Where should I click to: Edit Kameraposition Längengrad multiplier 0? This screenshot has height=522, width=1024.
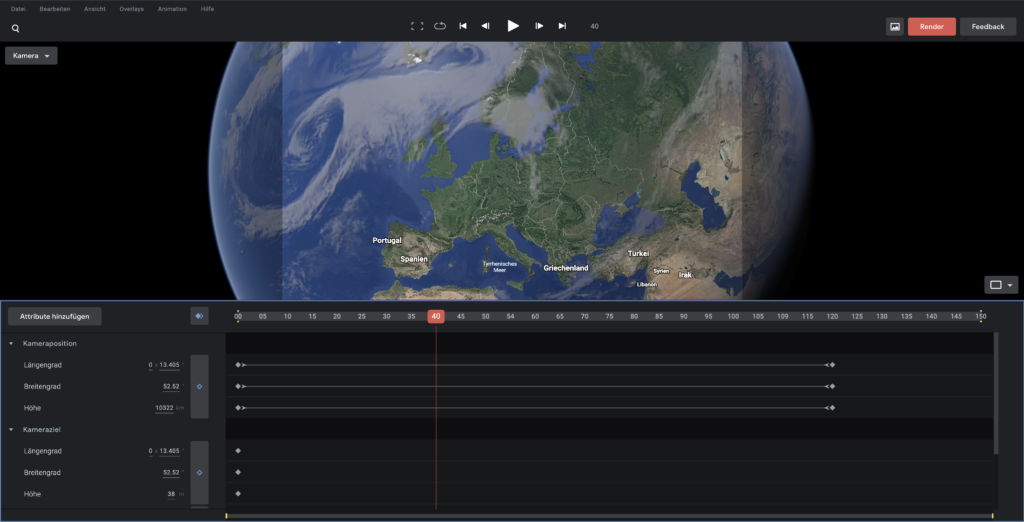tap(150, 365)
